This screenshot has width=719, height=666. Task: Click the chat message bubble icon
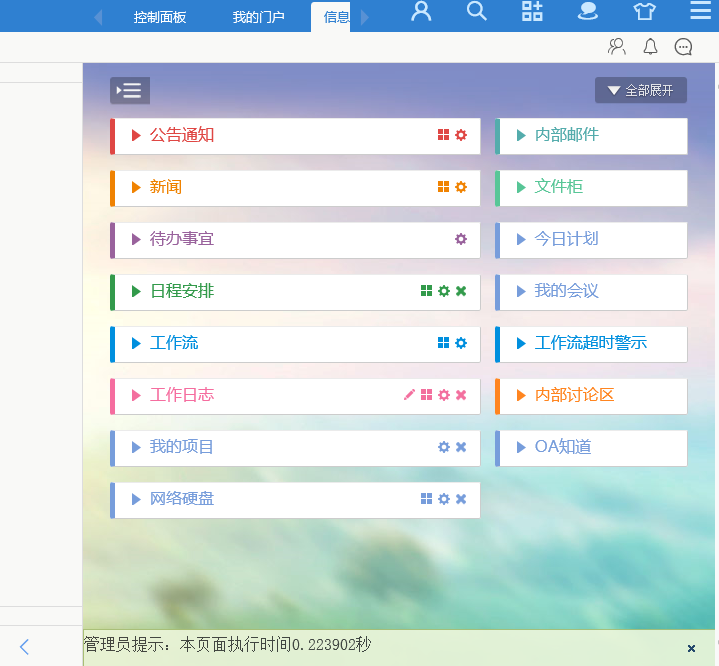tap(683, 46)
